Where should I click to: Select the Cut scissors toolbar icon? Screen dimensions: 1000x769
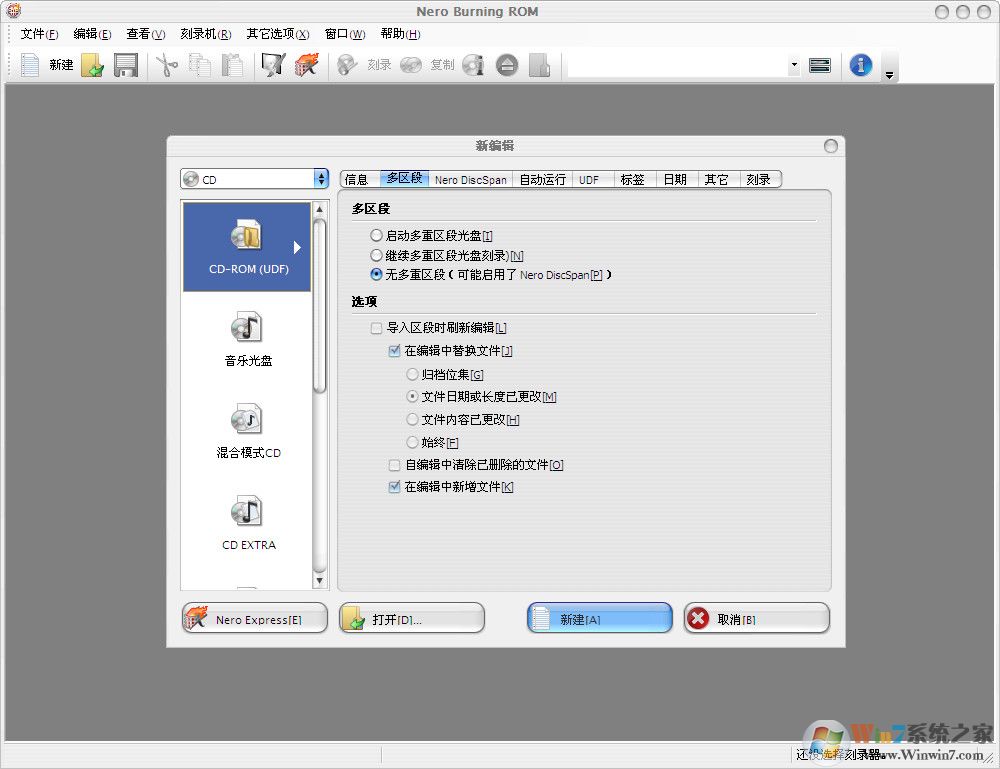coord(166,64)
